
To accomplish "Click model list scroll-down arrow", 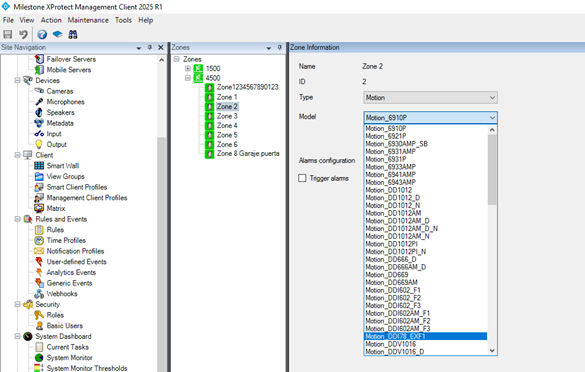I will click(492, 350).
